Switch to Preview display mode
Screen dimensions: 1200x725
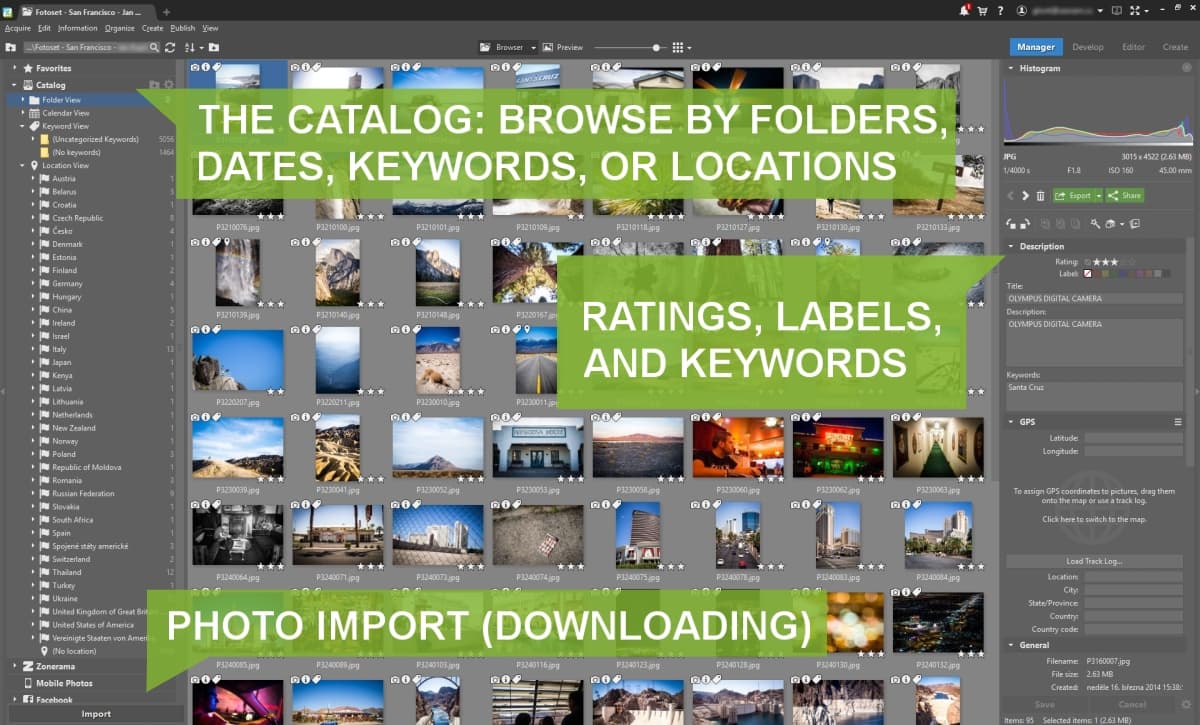[564, 47]
